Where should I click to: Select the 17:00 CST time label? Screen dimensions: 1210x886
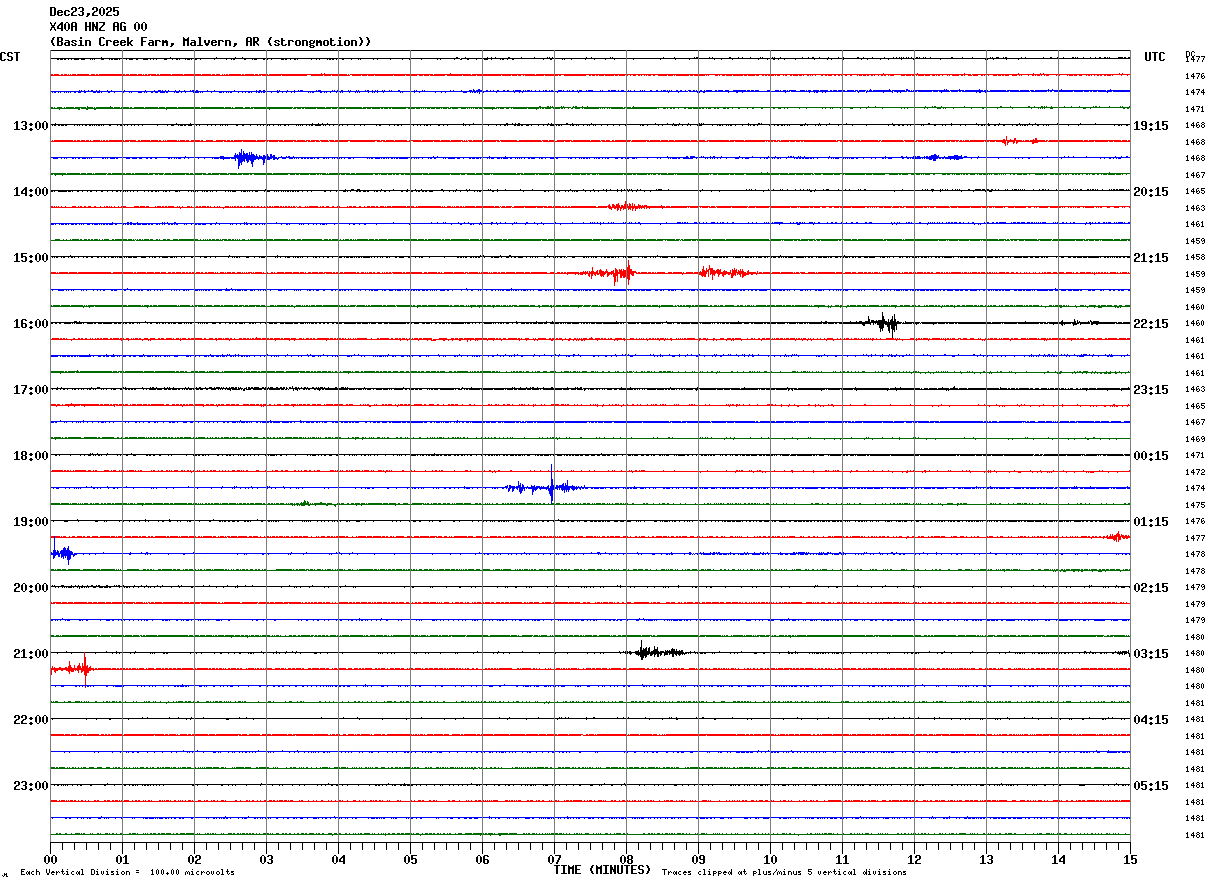(30, 390)
